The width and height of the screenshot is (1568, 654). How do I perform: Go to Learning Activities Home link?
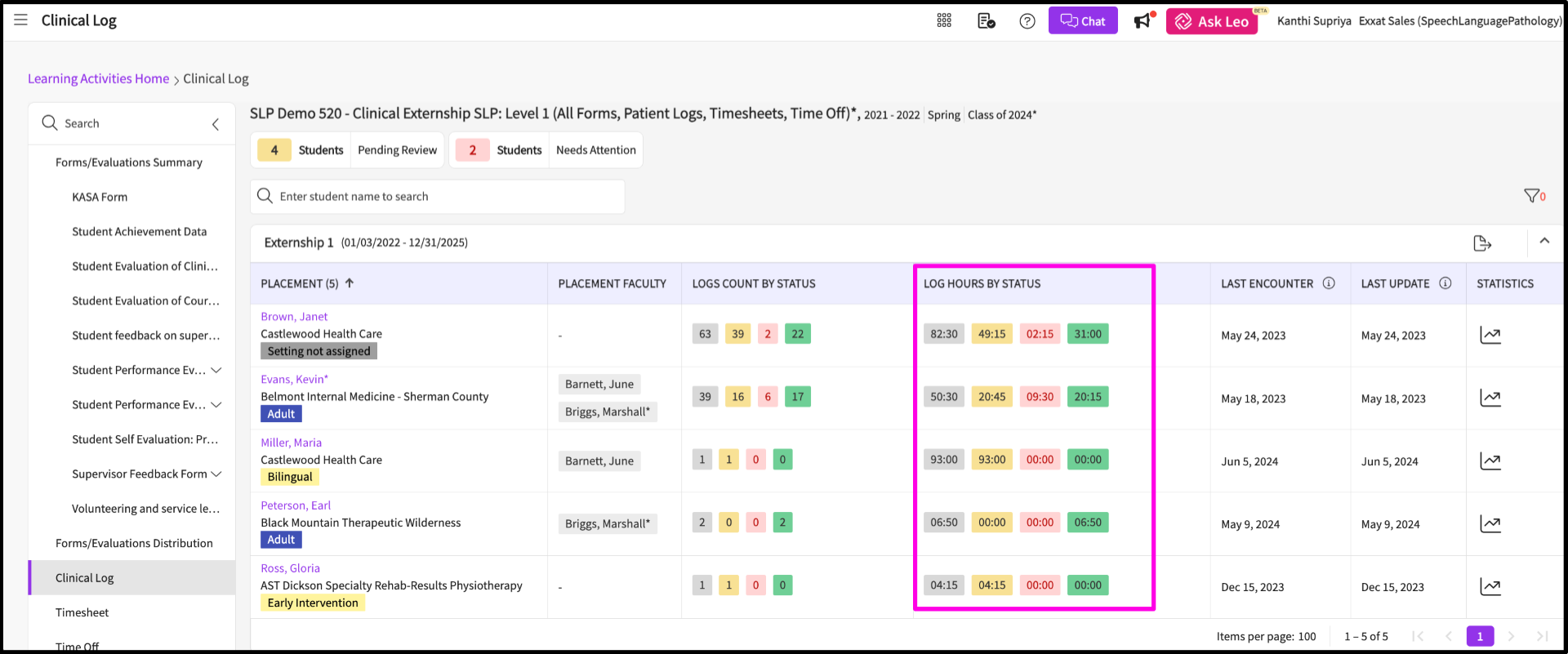click(x=98, y=78)
